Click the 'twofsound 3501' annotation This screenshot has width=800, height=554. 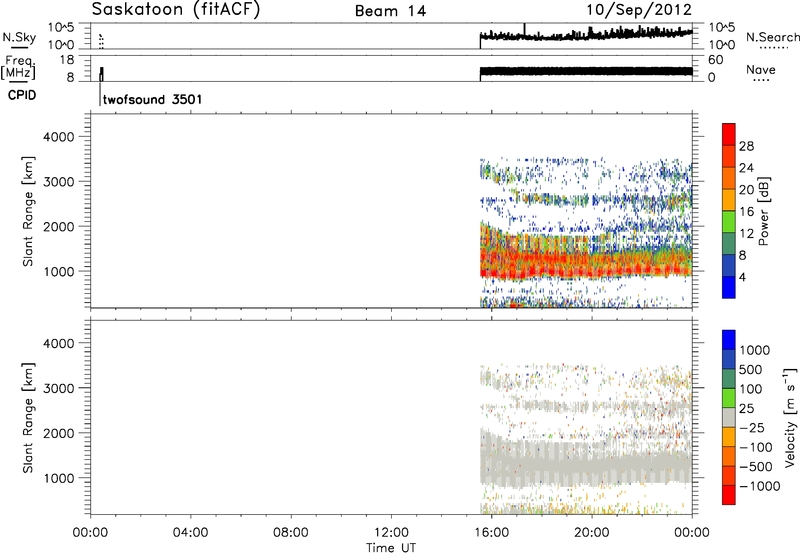click(x=152, y=99)
